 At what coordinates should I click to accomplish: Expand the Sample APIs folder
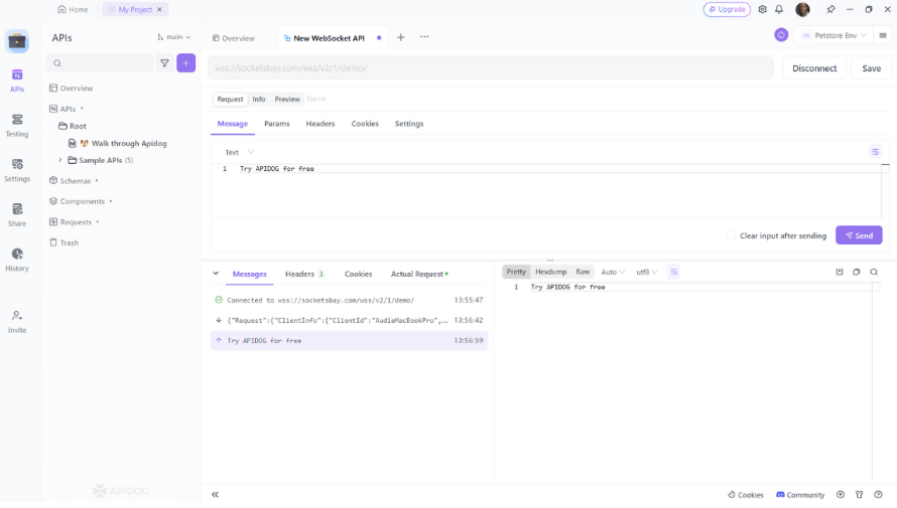click(x=60, y=160)
